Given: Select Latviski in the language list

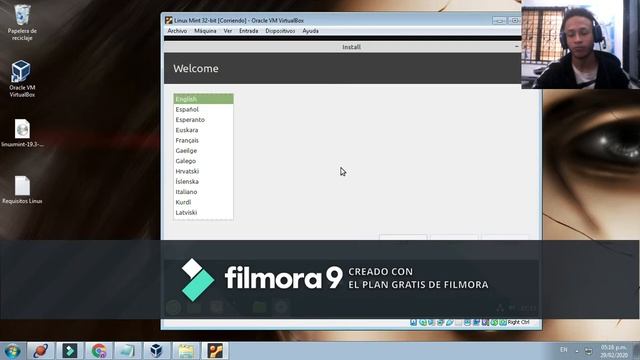Looking at the screenshot, I should 203,212.
